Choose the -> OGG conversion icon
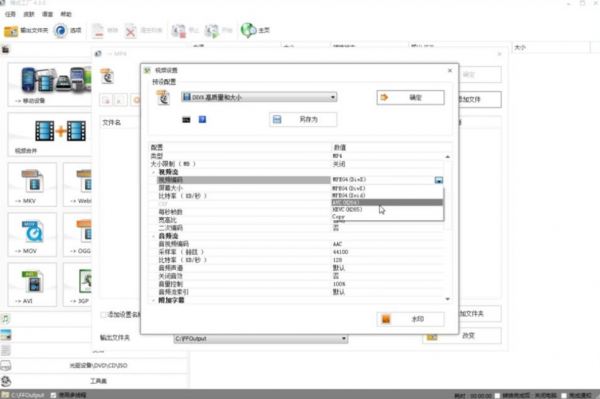The height and width of the screenshot is (399, 600). (x=78, y=235)
